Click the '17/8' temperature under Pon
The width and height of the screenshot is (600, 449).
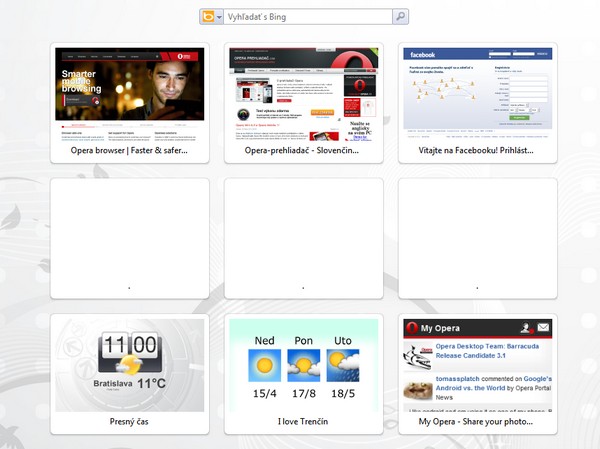tap(304, 393)
